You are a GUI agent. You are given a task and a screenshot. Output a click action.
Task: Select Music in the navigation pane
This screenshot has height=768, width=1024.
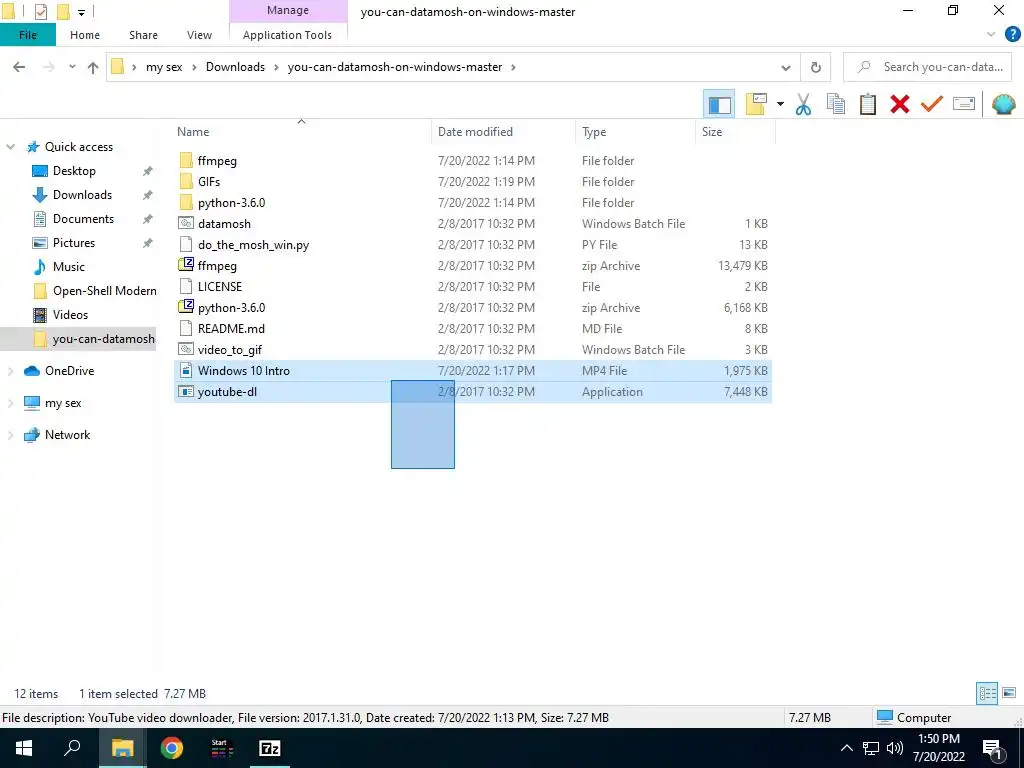(69, 267)
